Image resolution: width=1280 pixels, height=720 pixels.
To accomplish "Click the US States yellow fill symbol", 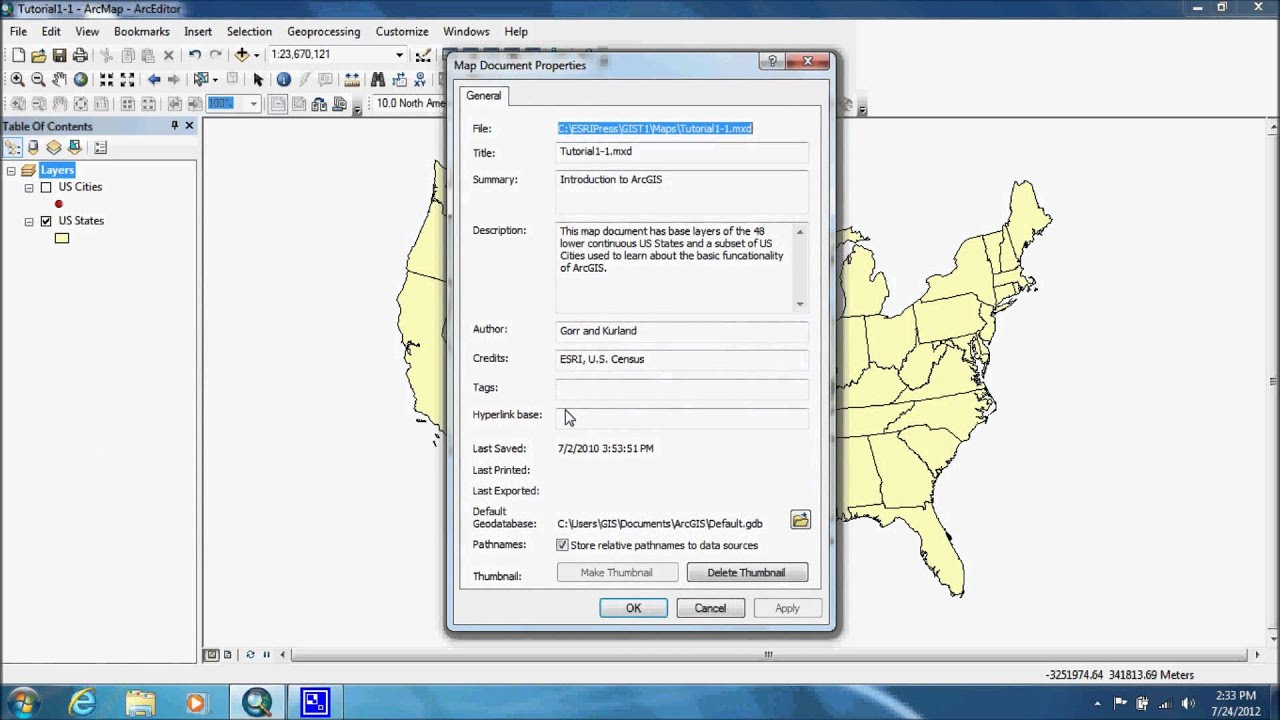I will tap(62, 238).
